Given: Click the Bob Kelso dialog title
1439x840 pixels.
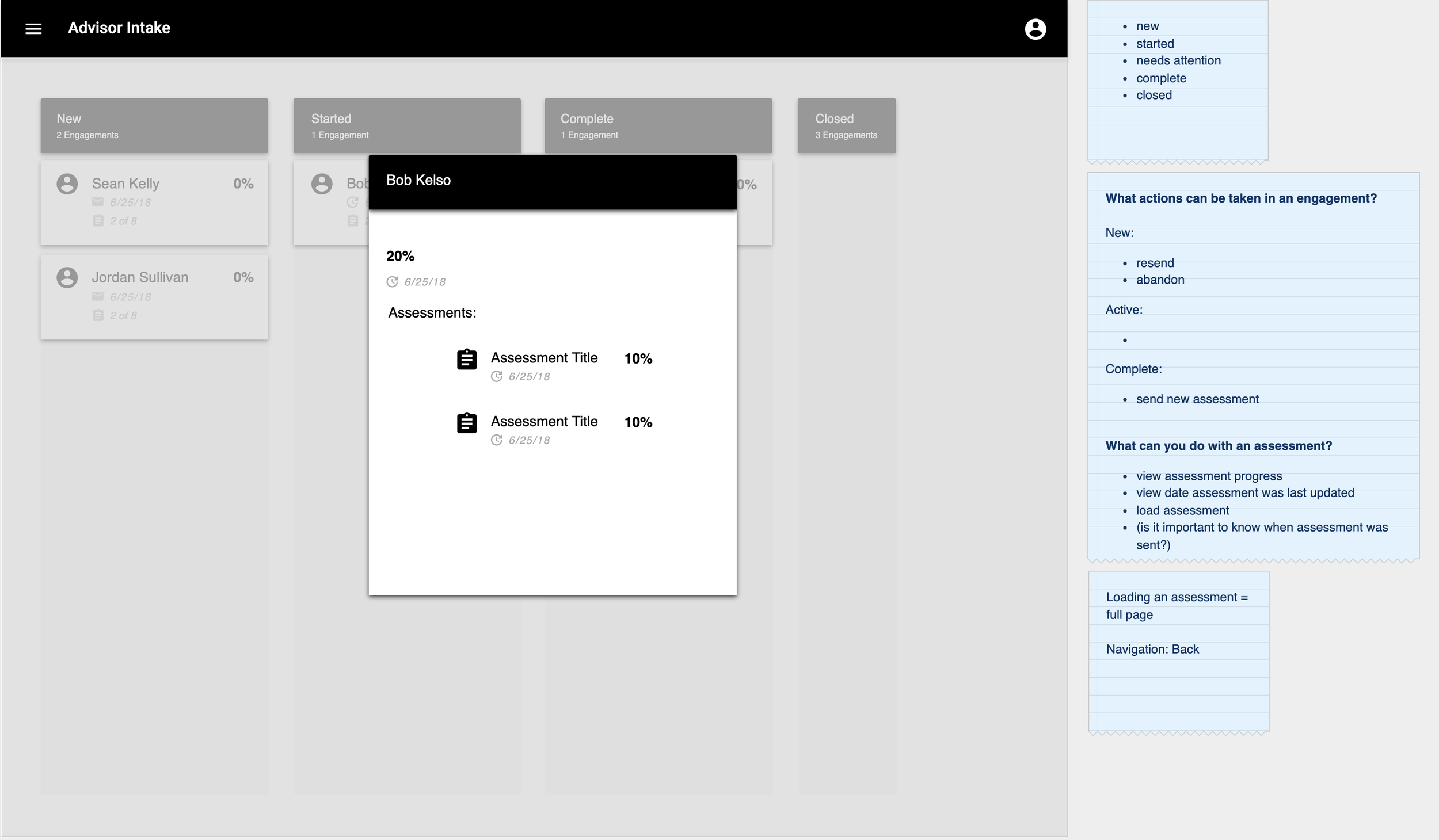Looking at the screenshot, I should pyautogui.click(x=418, y=180).
